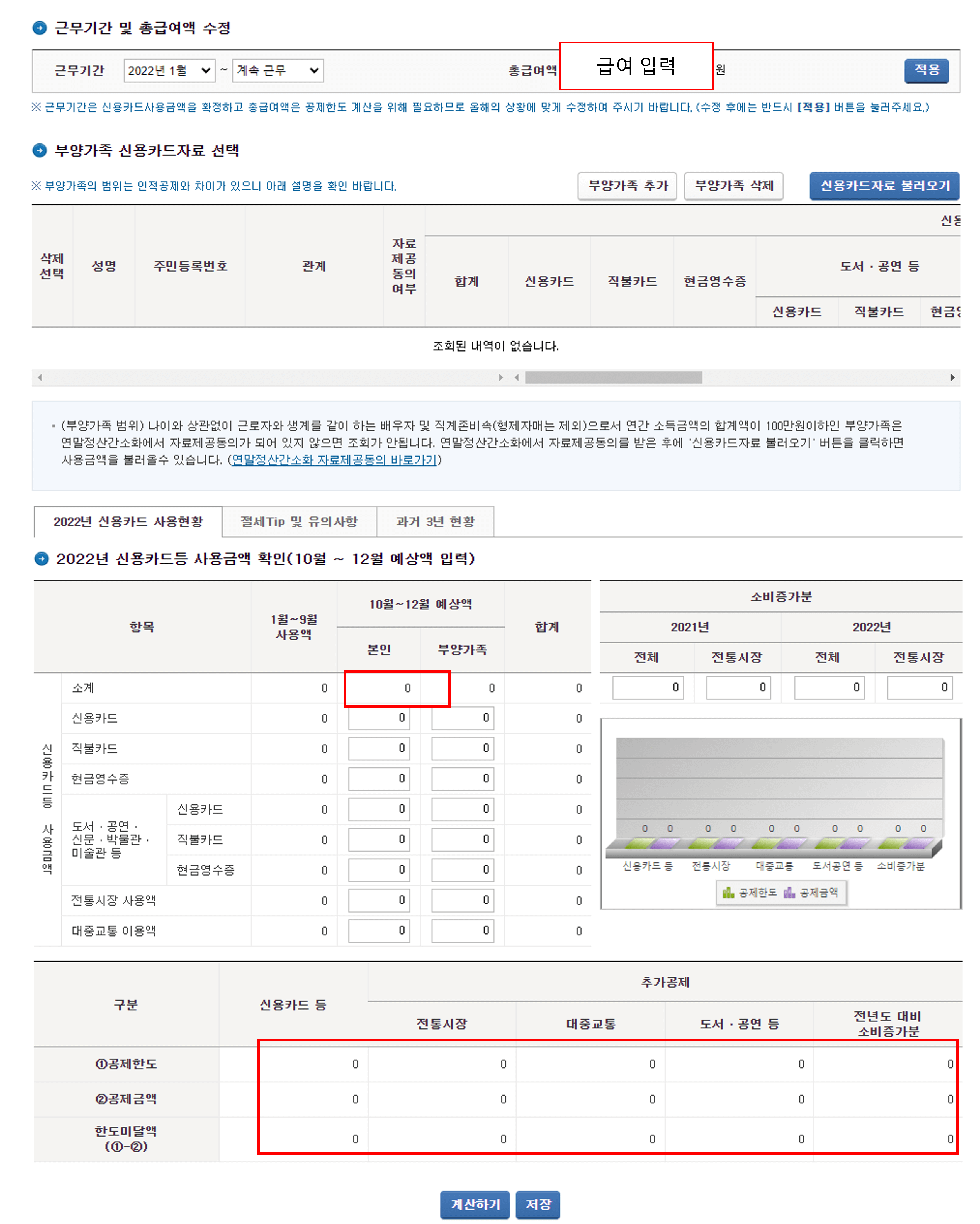This screenshot has width=980, height=1224.
Task: Click the 부양가족 추가 button
Action: (x=627, y=186)
